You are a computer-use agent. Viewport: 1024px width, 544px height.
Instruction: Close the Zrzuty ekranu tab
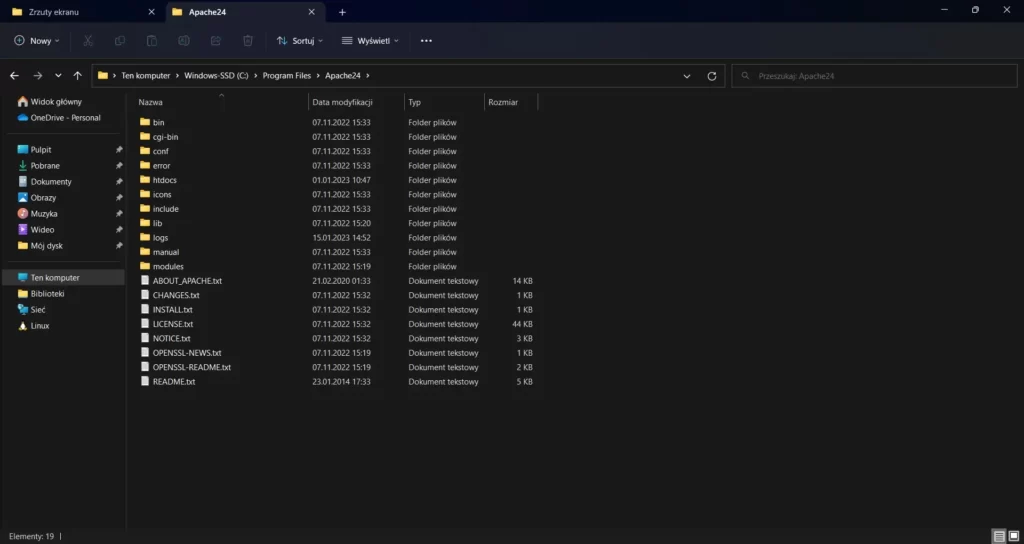coord(152,12)
